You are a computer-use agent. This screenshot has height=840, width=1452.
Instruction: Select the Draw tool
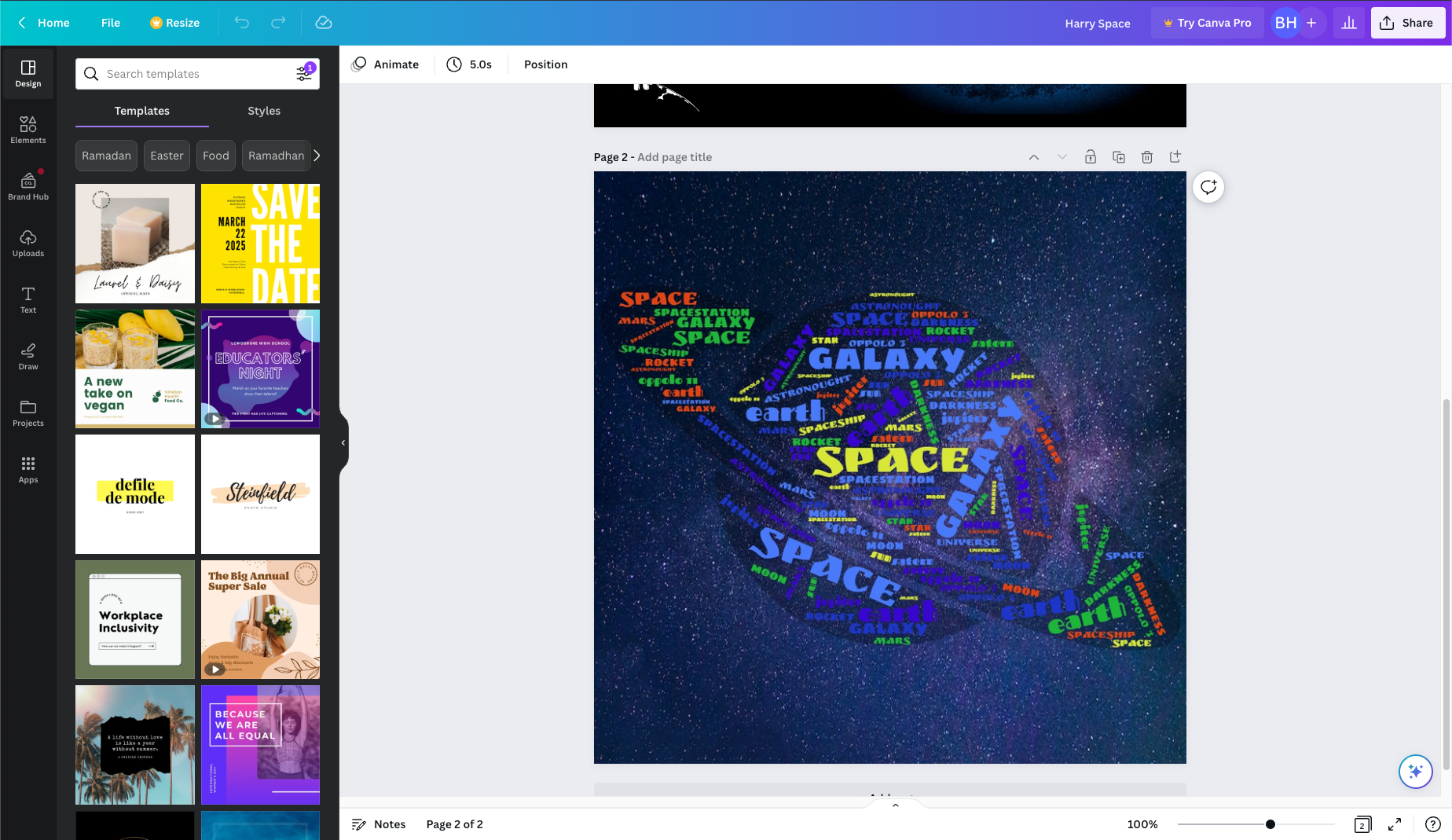pyautogui.click(x=28, y=357)
